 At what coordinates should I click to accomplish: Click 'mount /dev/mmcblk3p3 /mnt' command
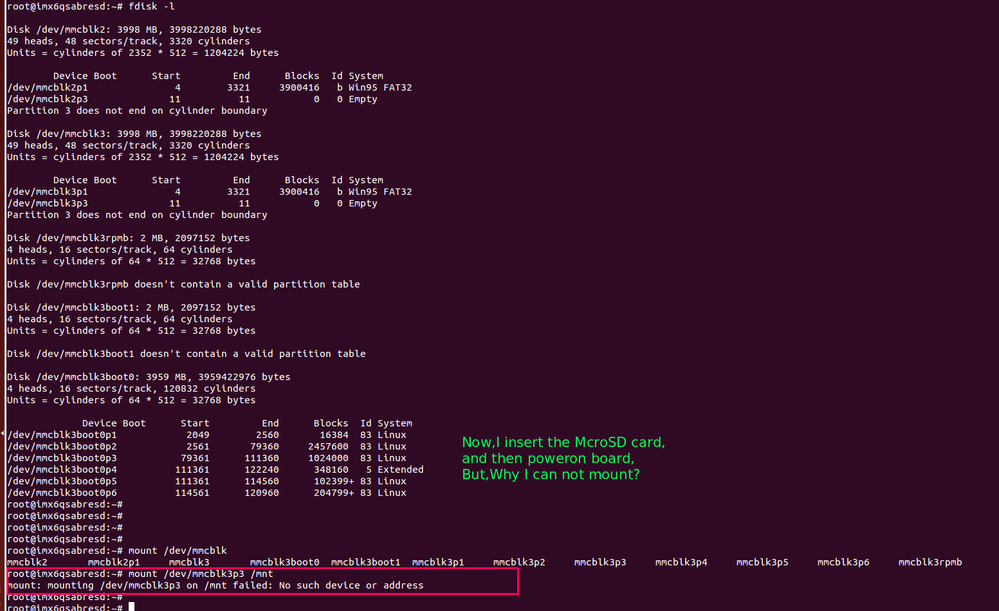click(201, 573)
